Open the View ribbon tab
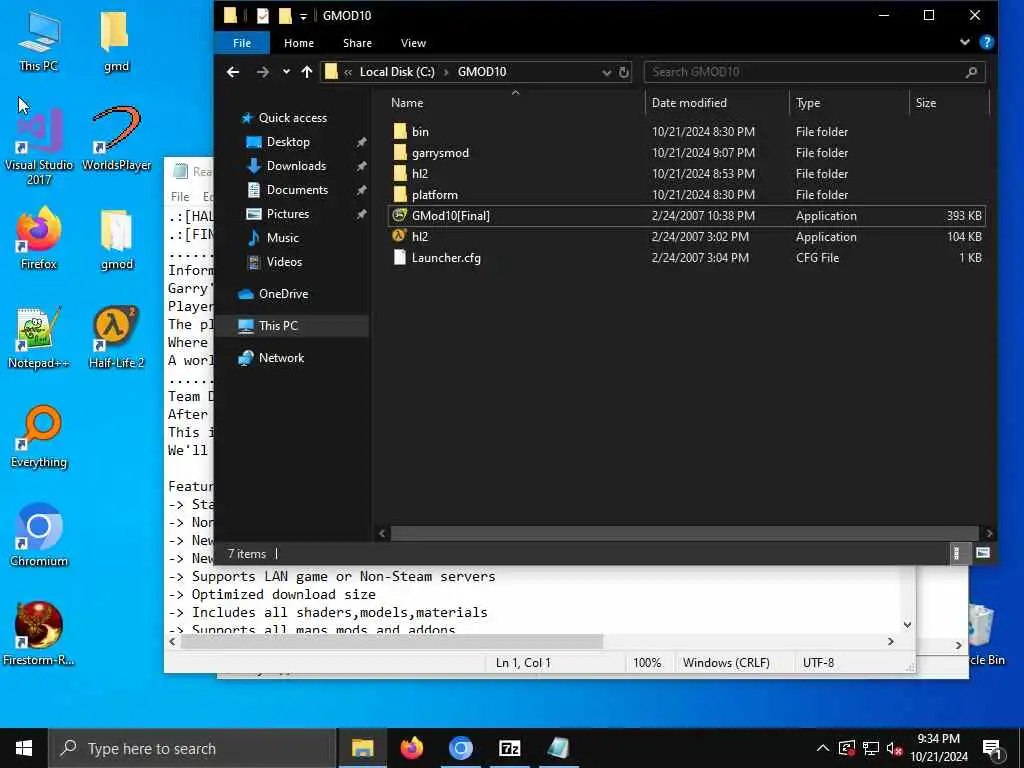Screen dimensions: 1024x768 click(x=413, y=43)
